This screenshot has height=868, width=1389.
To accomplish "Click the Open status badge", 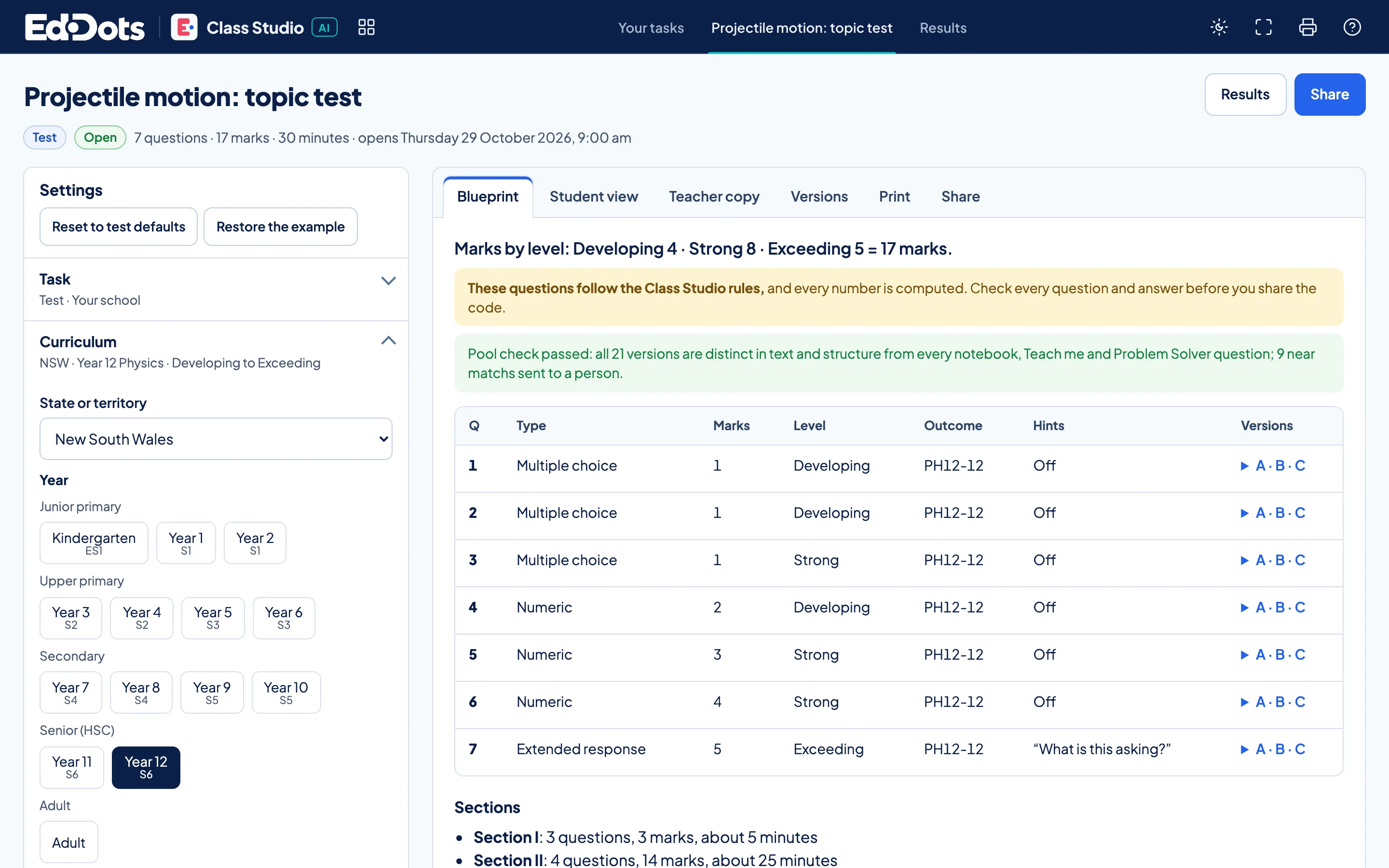I will (x=100, y=138).
